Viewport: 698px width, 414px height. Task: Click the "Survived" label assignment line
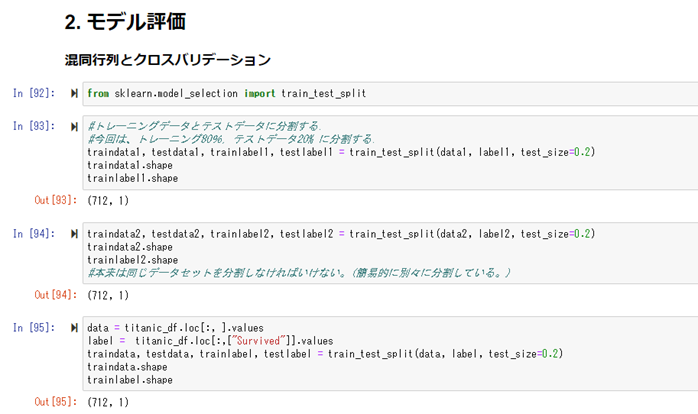pyautogui.click(x=210, y=341)
